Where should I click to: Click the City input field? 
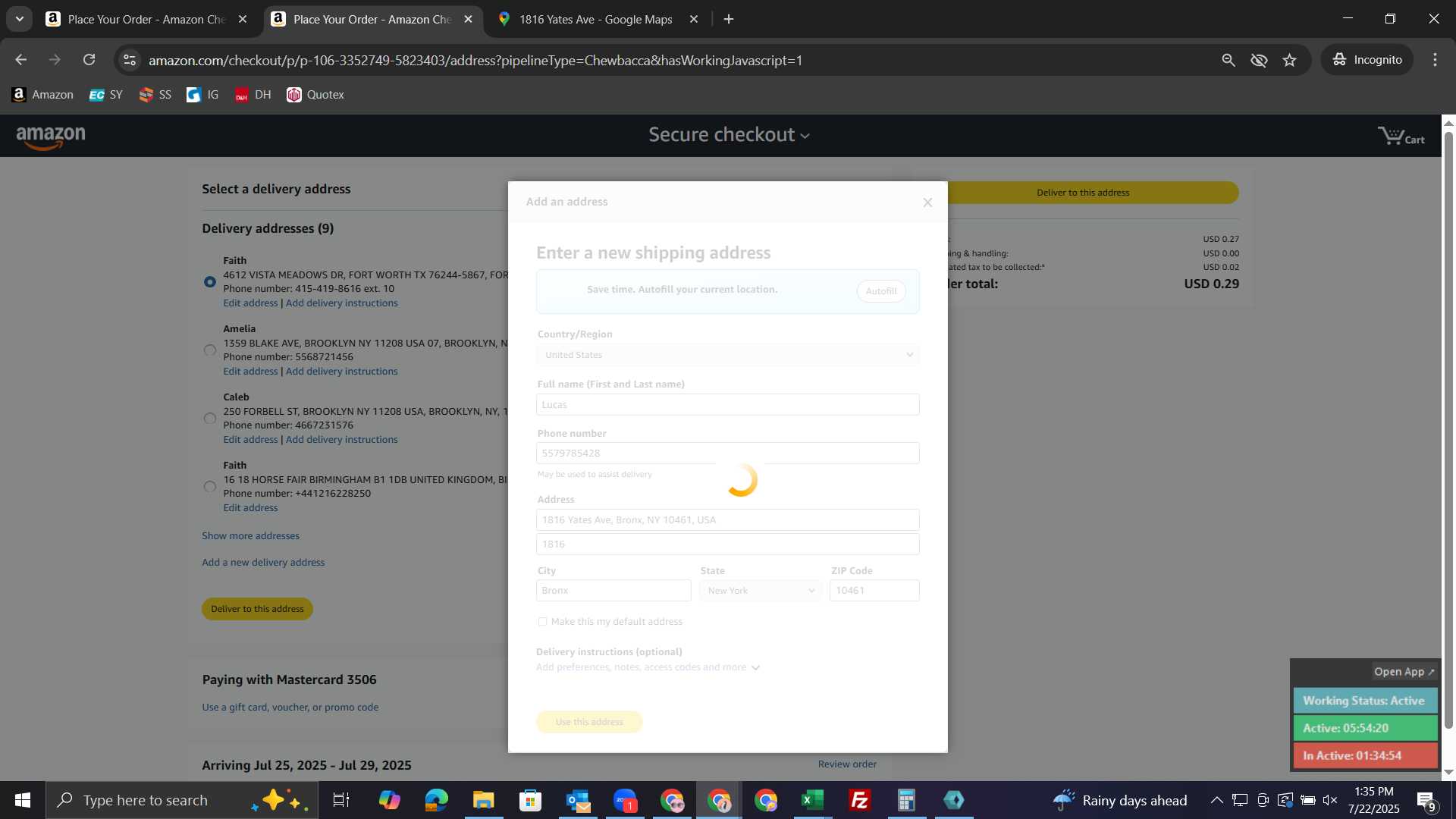[613, 591]
